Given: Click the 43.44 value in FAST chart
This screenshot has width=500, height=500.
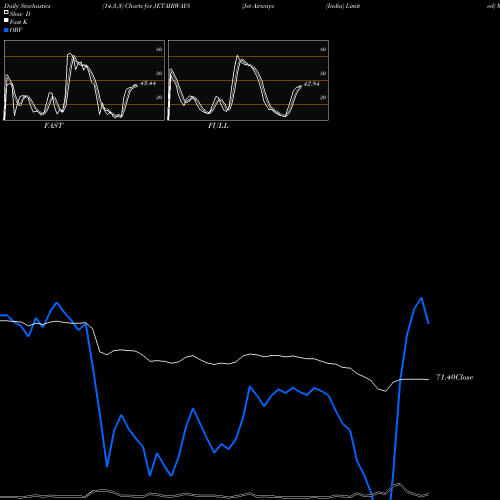Looking at the screenshot, I should click(x=148, y=83).
